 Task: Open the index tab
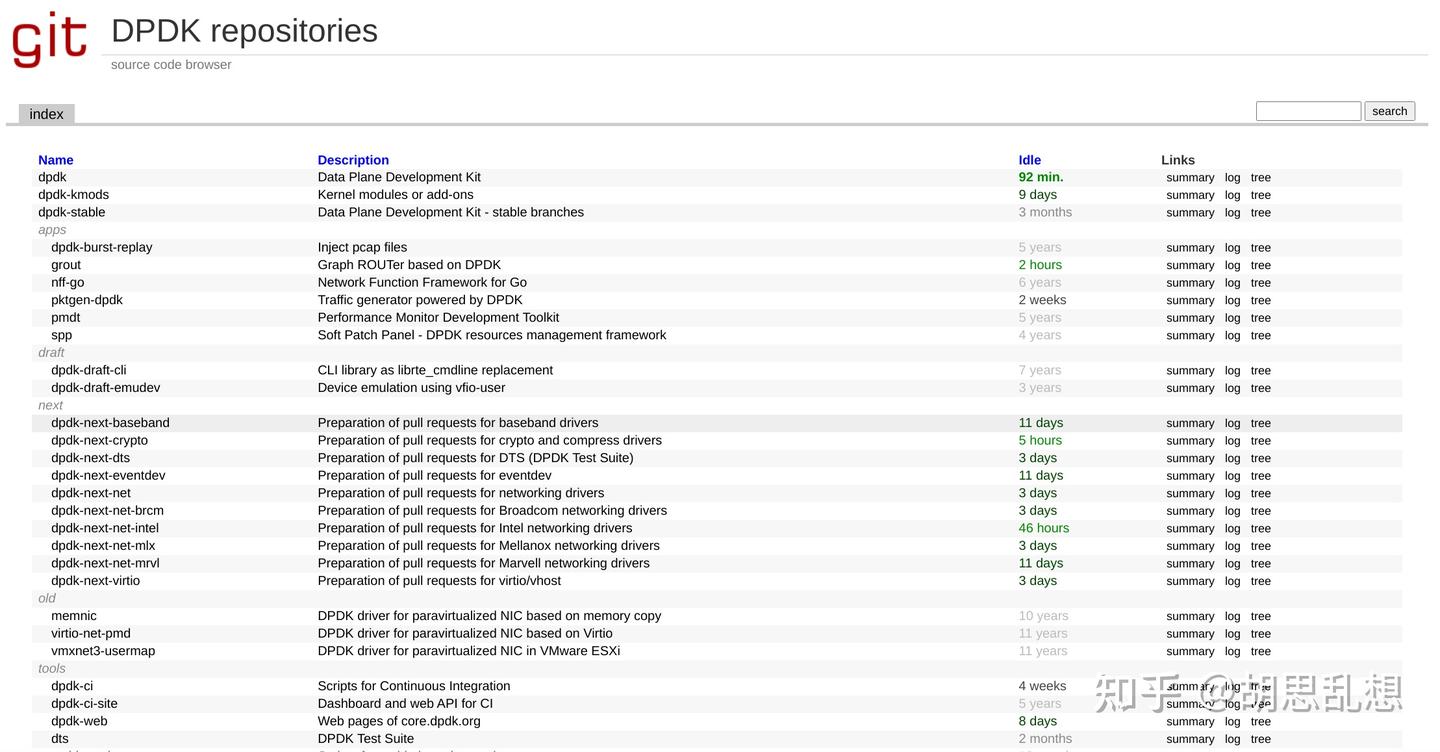pos(46,114)
